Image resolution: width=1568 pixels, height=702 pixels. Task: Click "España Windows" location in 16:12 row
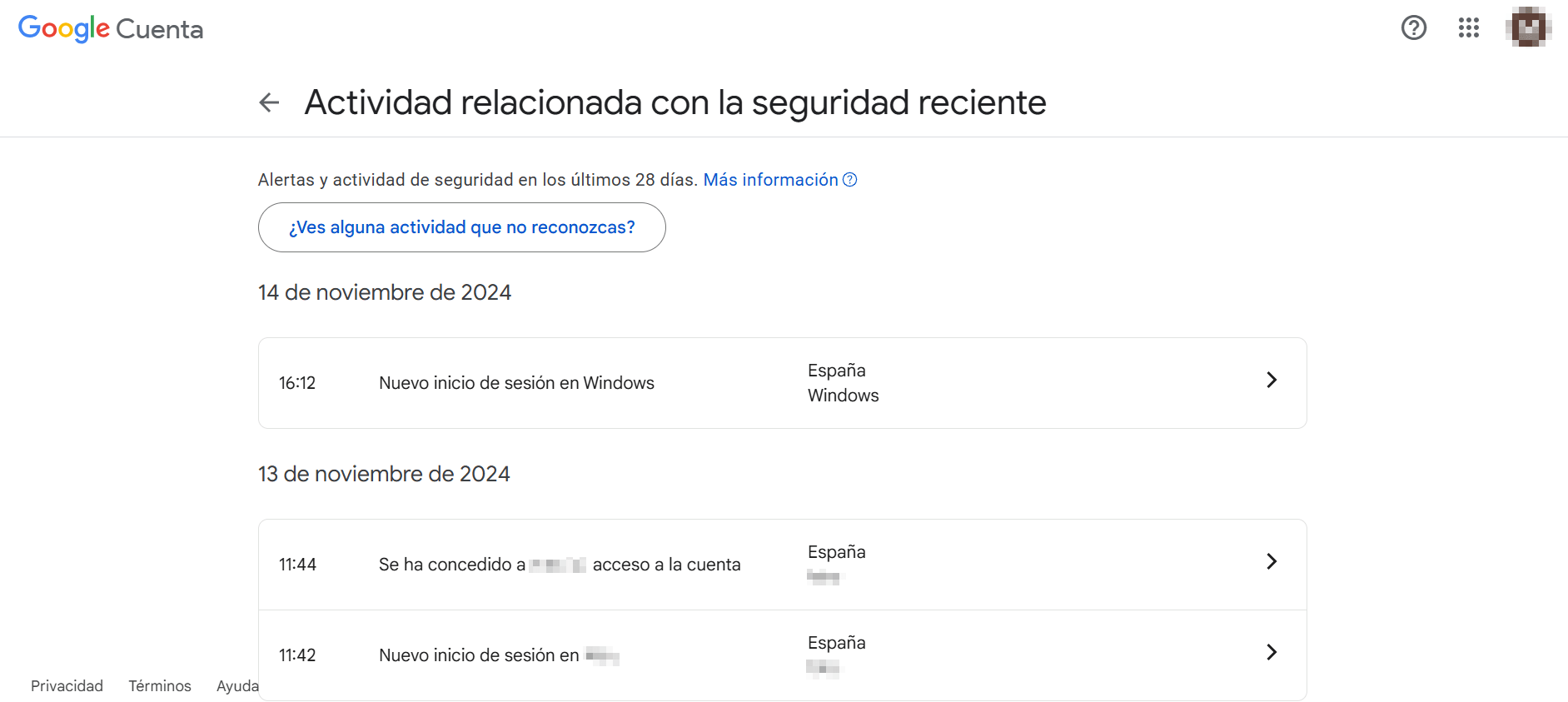[843, 383]
